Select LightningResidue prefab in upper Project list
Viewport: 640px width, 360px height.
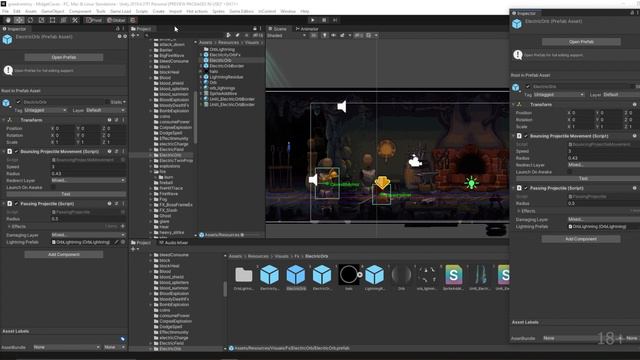click(226, 77)
